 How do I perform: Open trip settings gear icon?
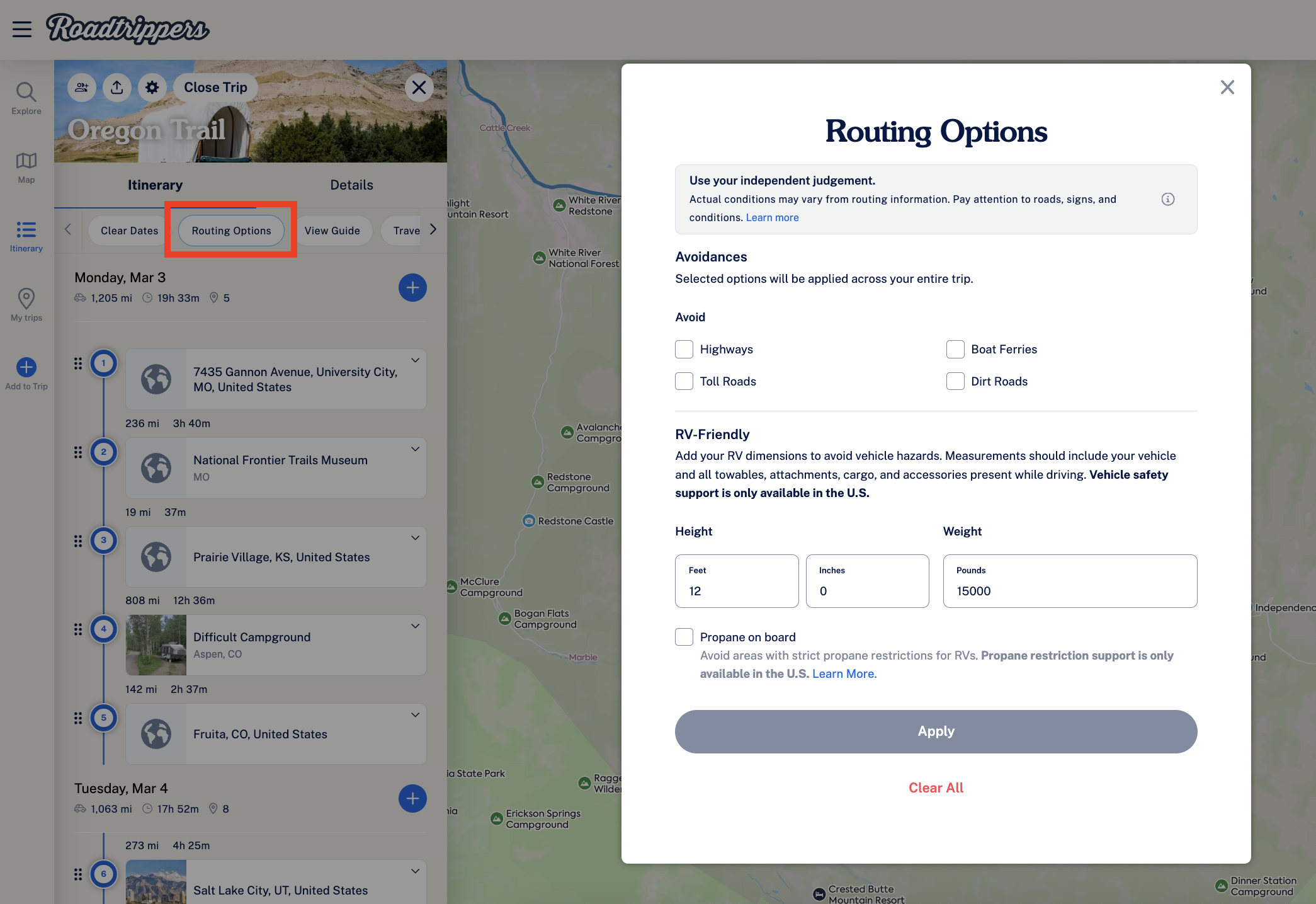pos(152,88)
